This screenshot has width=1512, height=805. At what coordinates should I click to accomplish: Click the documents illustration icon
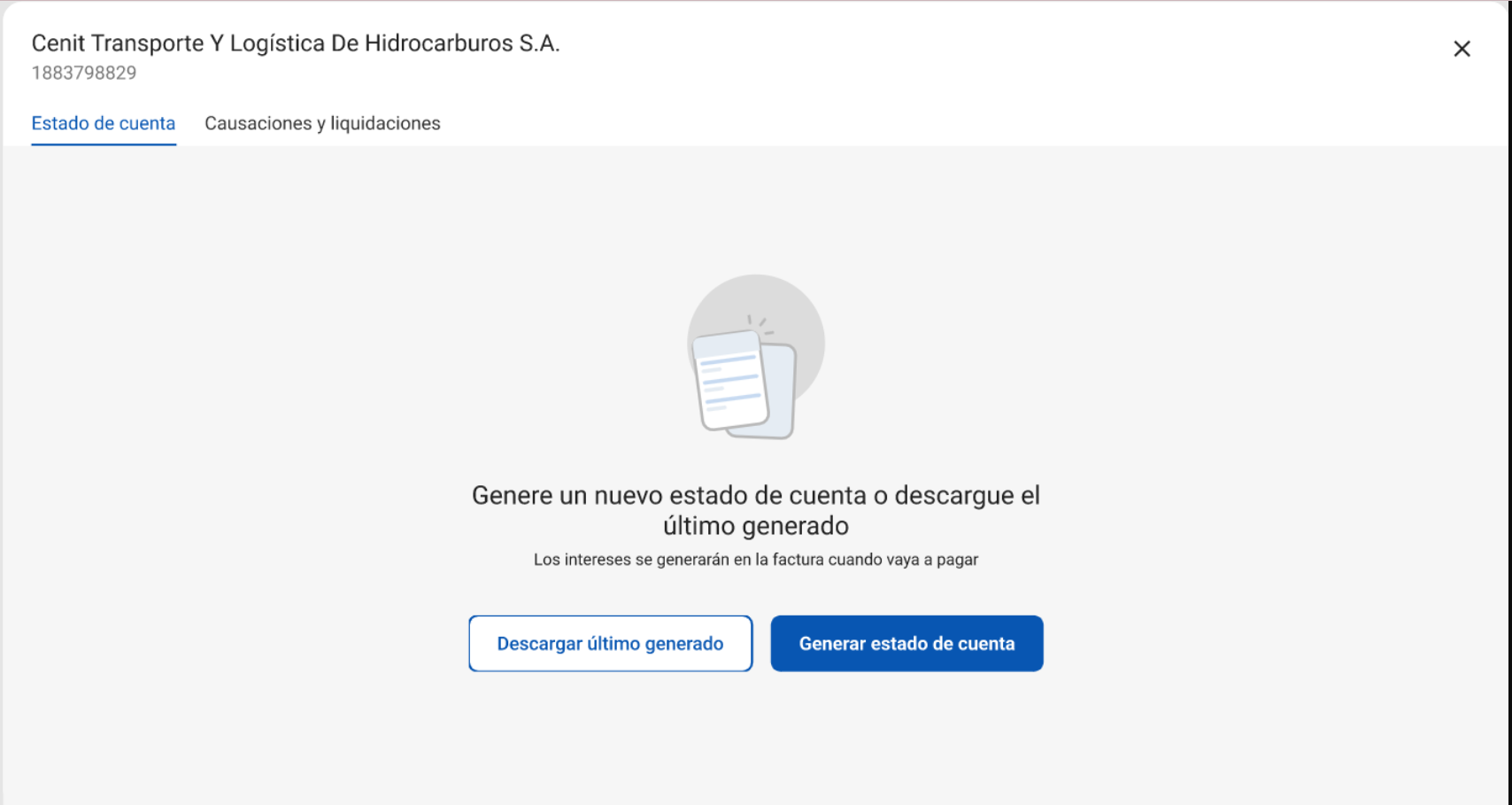(x=755, y=357)
